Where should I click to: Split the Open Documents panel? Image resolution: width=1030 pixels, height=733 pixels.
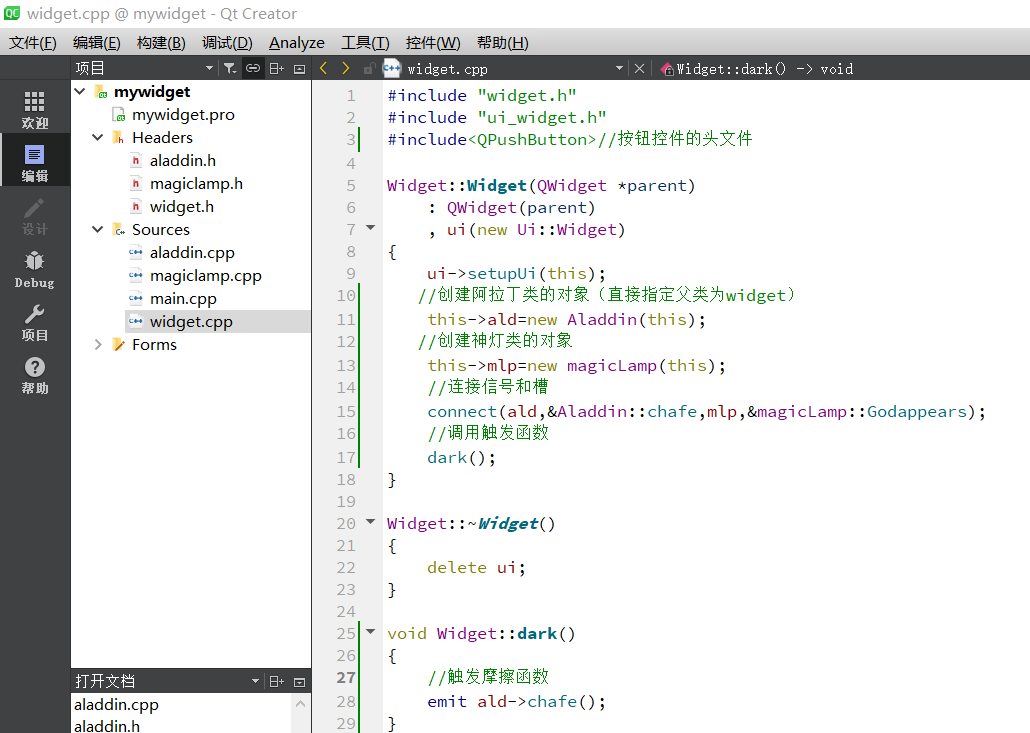pos(277,682)
